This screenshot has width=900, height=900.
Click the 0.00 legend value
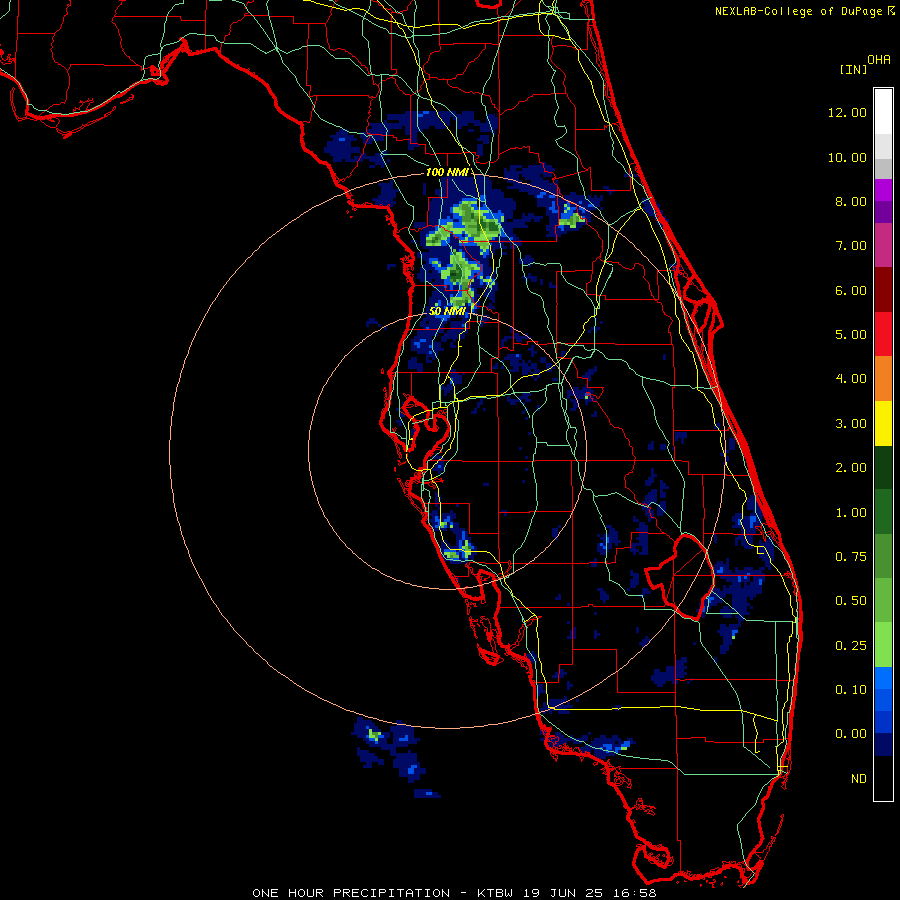(851, 734)
